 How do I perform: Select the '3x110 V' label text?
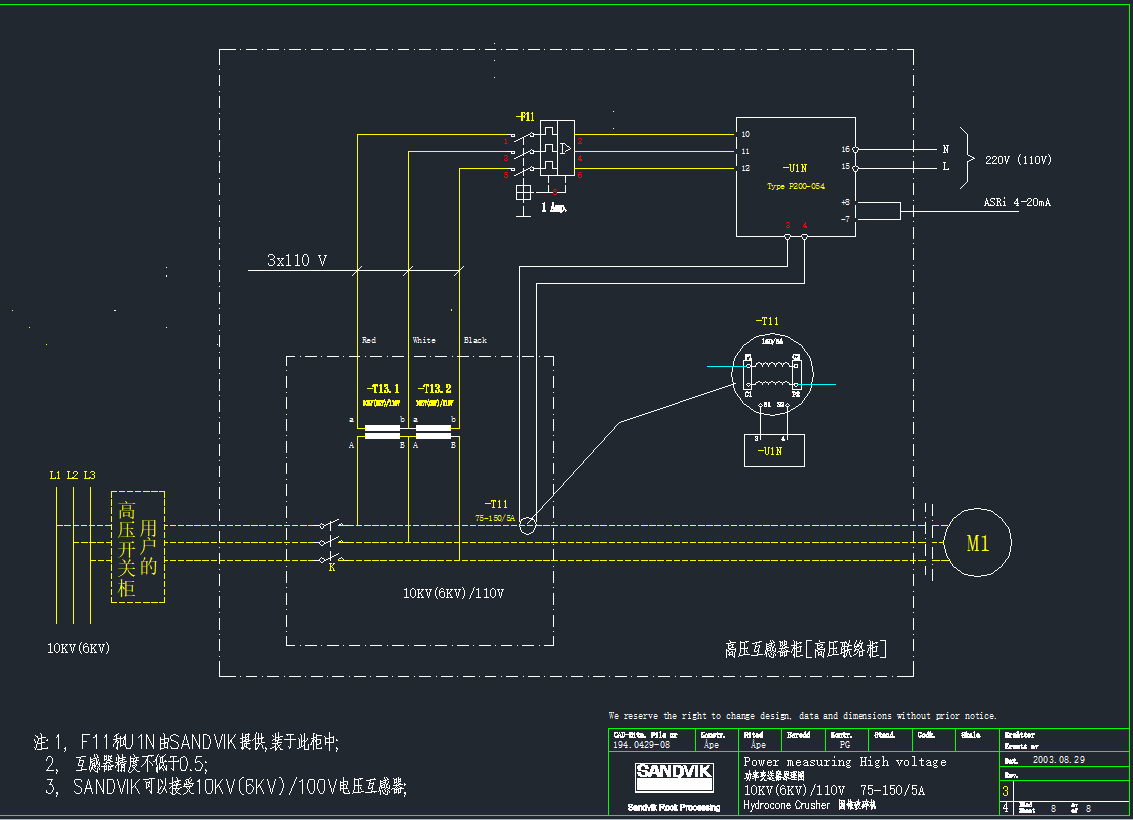coord(297,261)
